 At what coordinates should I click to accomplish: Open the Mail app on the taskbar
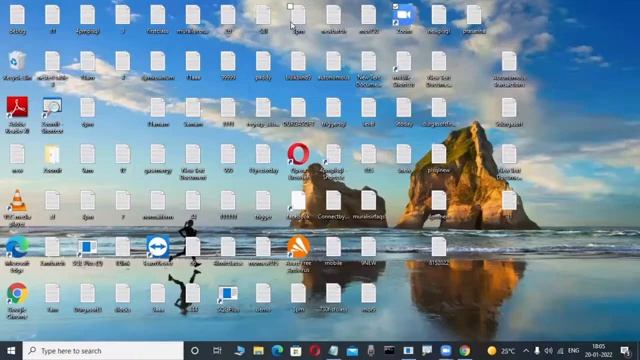(352, 351)
